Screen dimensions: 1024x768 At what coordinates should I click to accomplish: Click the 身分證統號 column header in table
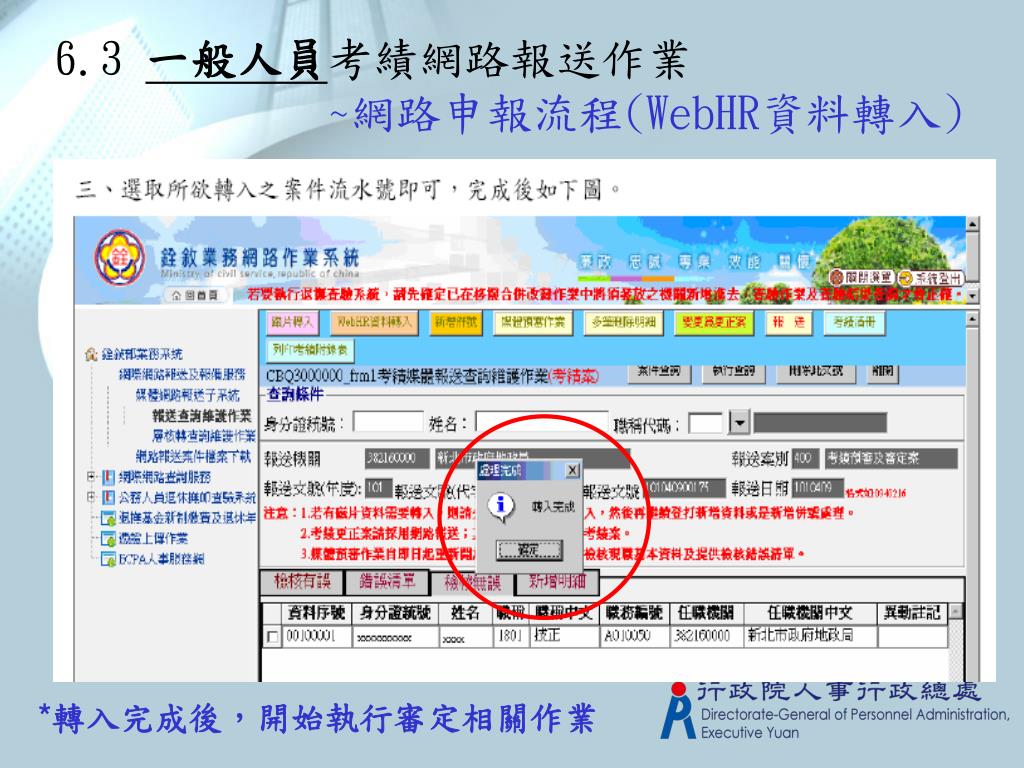pyautogui.click(x=395, y=613)
